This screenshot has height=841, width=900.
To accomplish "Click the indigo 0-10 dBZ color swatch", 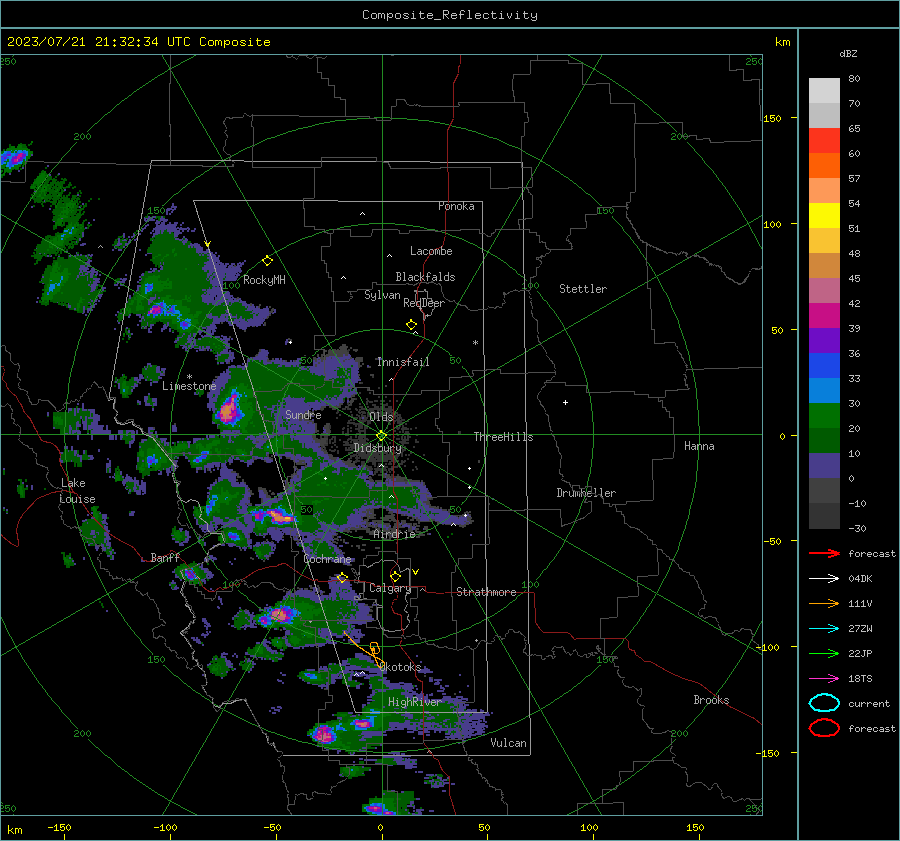I will point(824,466).
